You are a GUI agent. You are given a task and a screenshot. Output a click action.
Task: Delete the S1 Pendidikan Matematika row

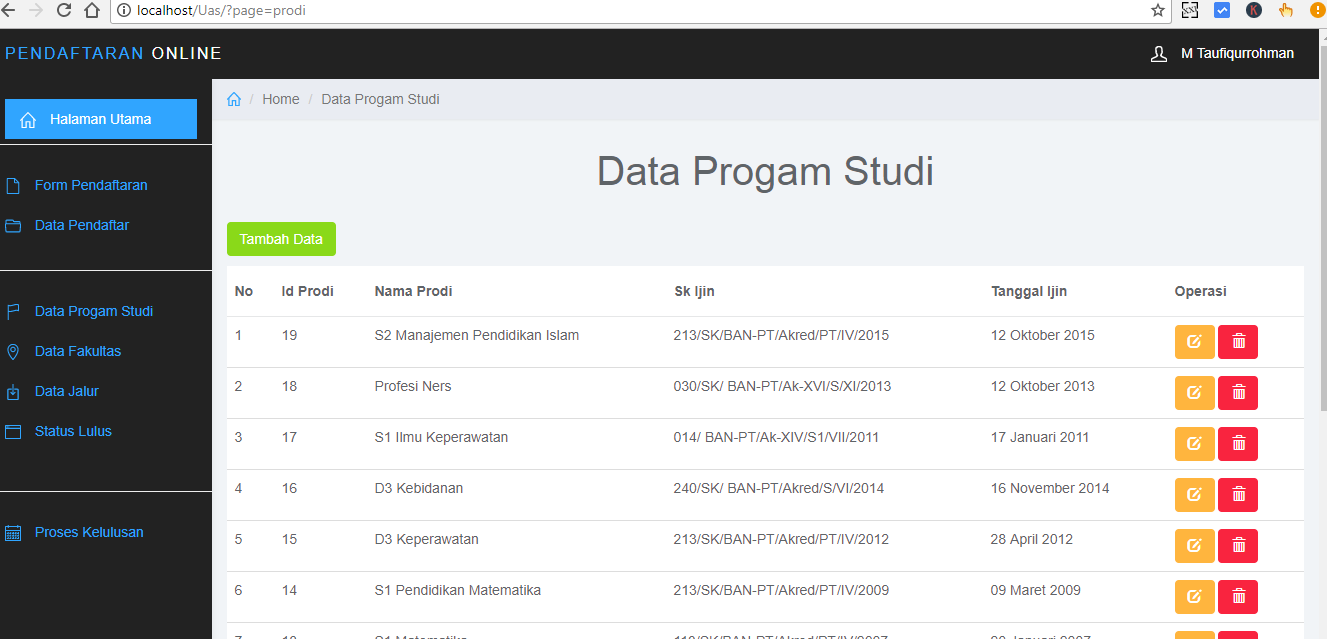point(1238,596)
